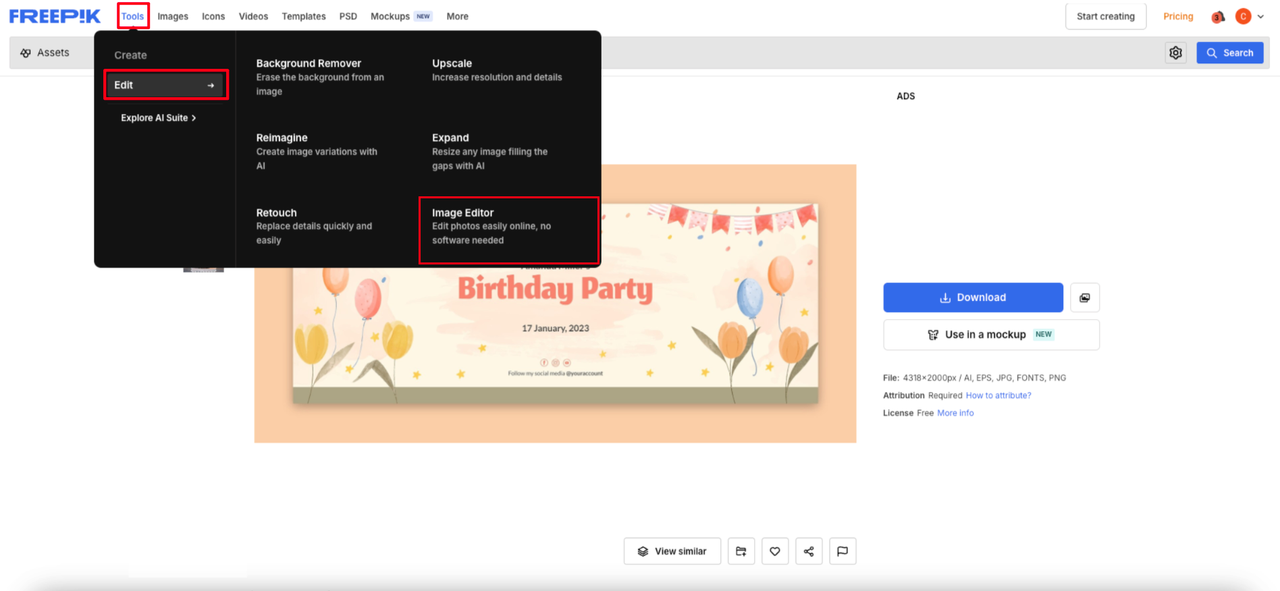Open the Pricing page
1280x591 pixels.
coord(1178,16)
